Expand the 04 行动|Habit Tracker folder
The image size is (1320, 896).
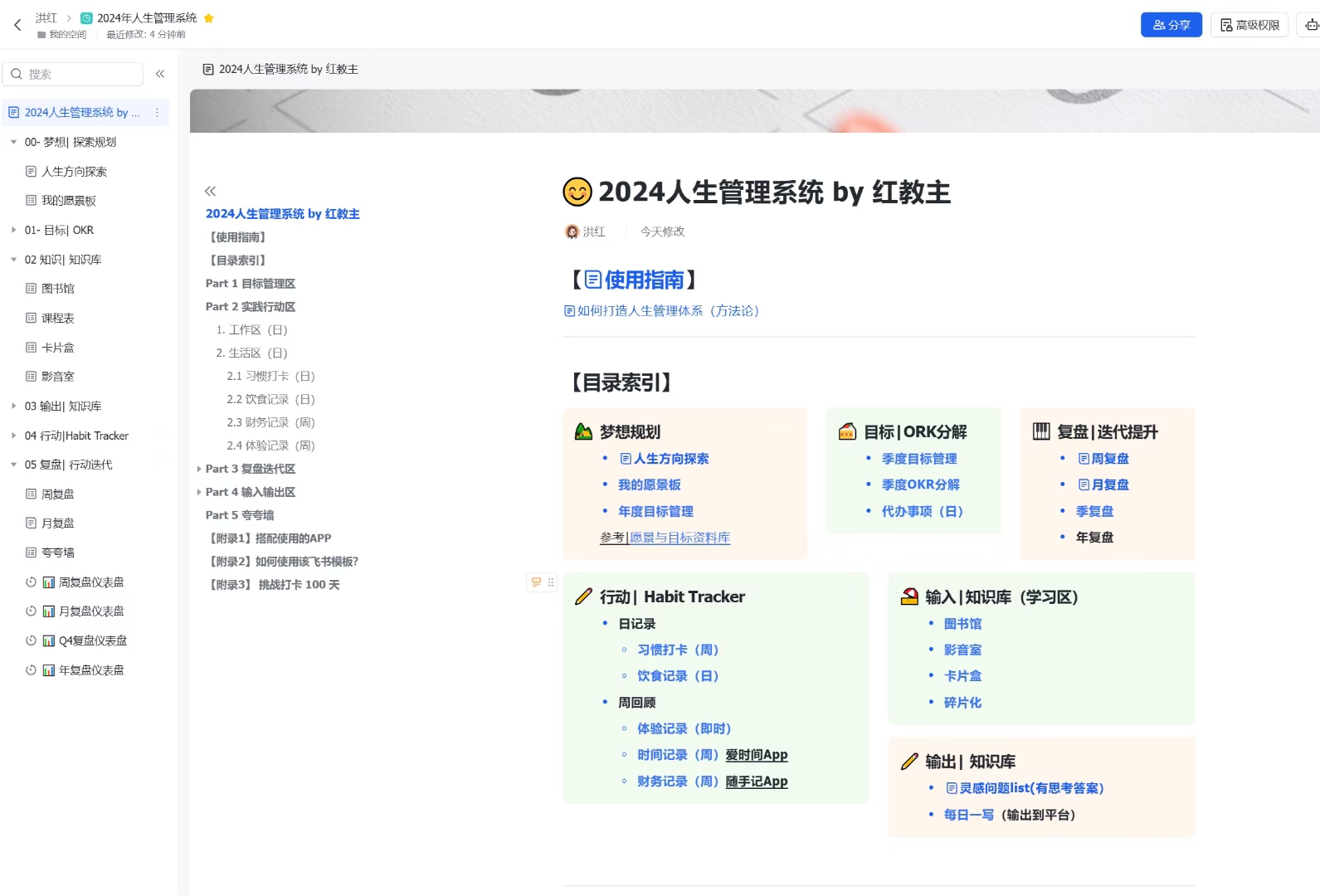13,436
